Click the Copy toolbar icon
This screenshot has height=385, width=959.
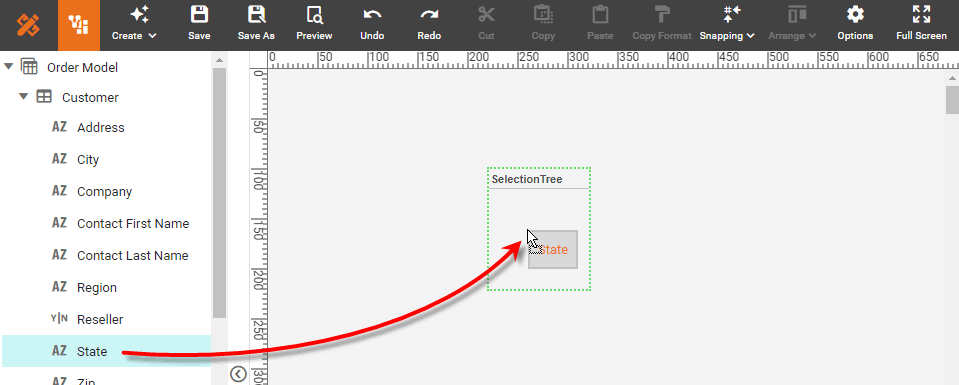[543, 15]
